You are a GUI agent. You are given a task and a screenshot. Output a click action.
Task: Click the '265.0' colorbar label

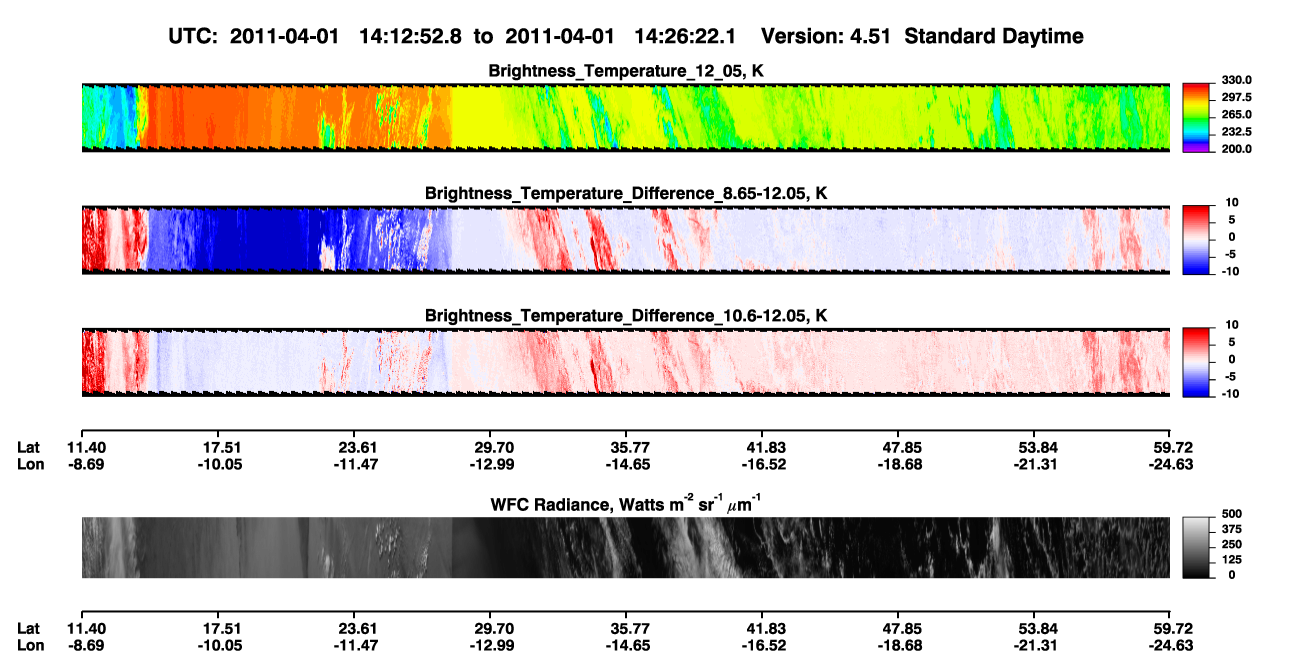1237,114
